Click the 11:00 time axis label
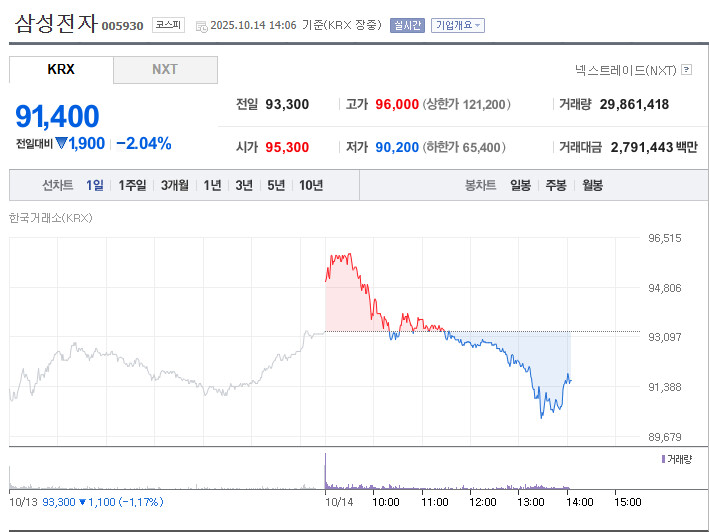 [435, 502]
